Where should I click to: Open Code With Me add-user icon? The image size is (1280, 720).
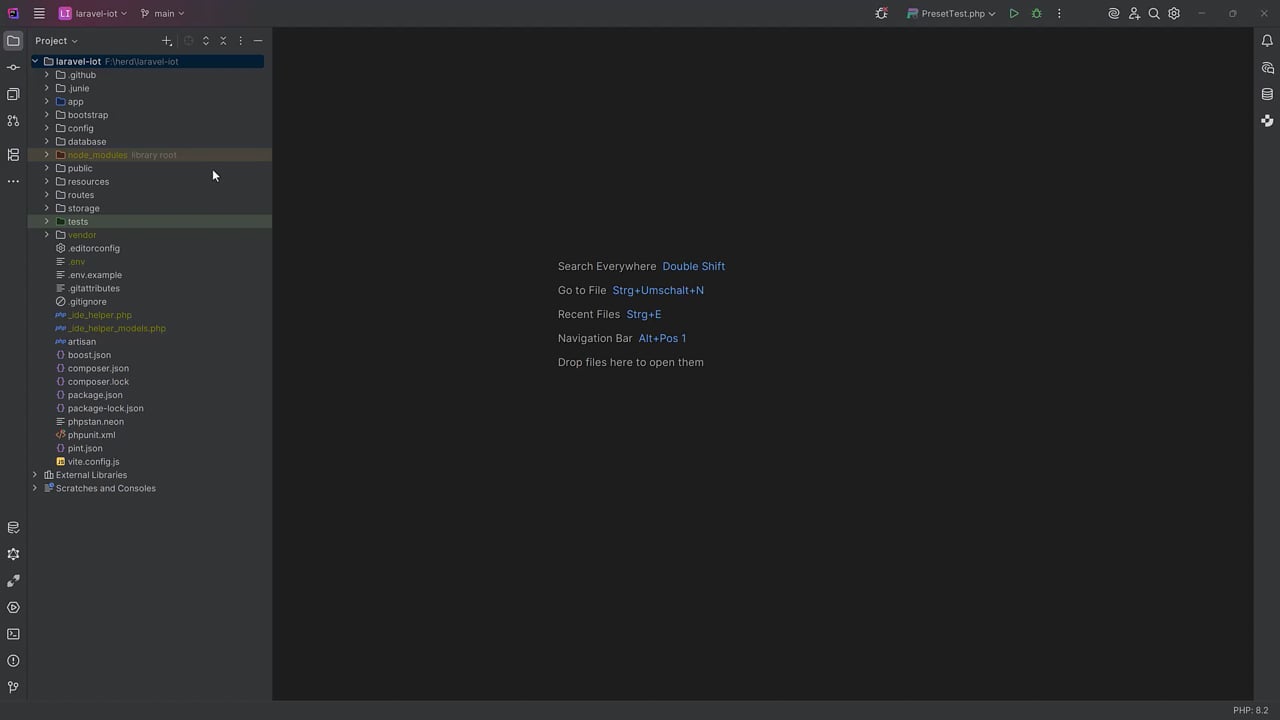click(x=1134, y=14)
